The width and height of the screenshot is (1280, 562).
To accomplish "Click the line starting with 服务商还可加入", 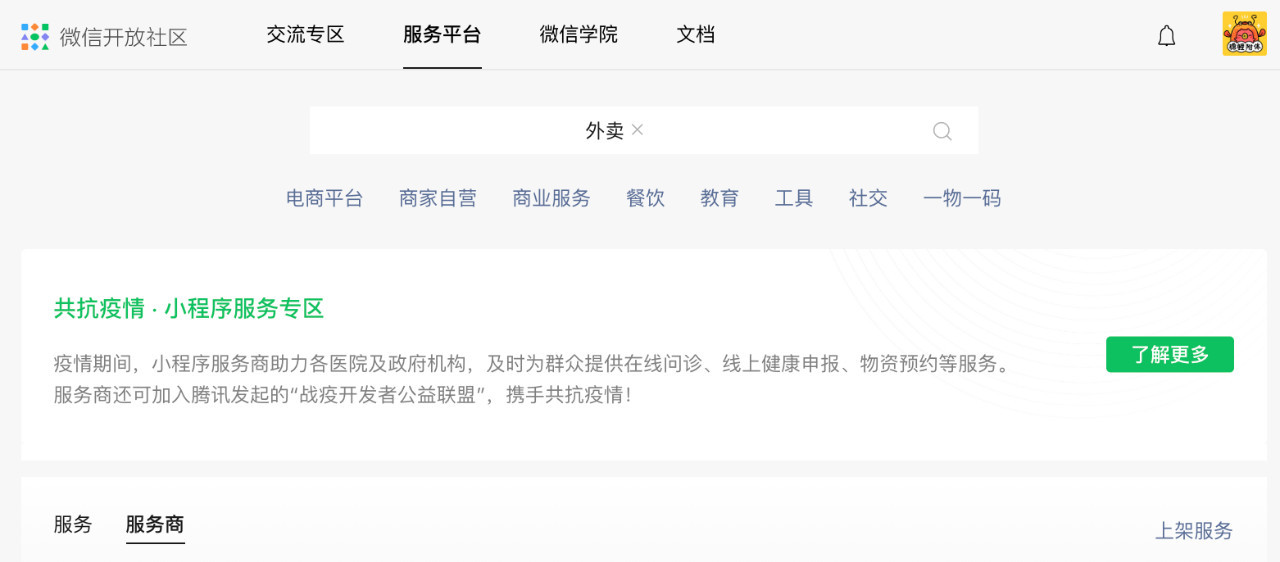I will coord(343,395).
